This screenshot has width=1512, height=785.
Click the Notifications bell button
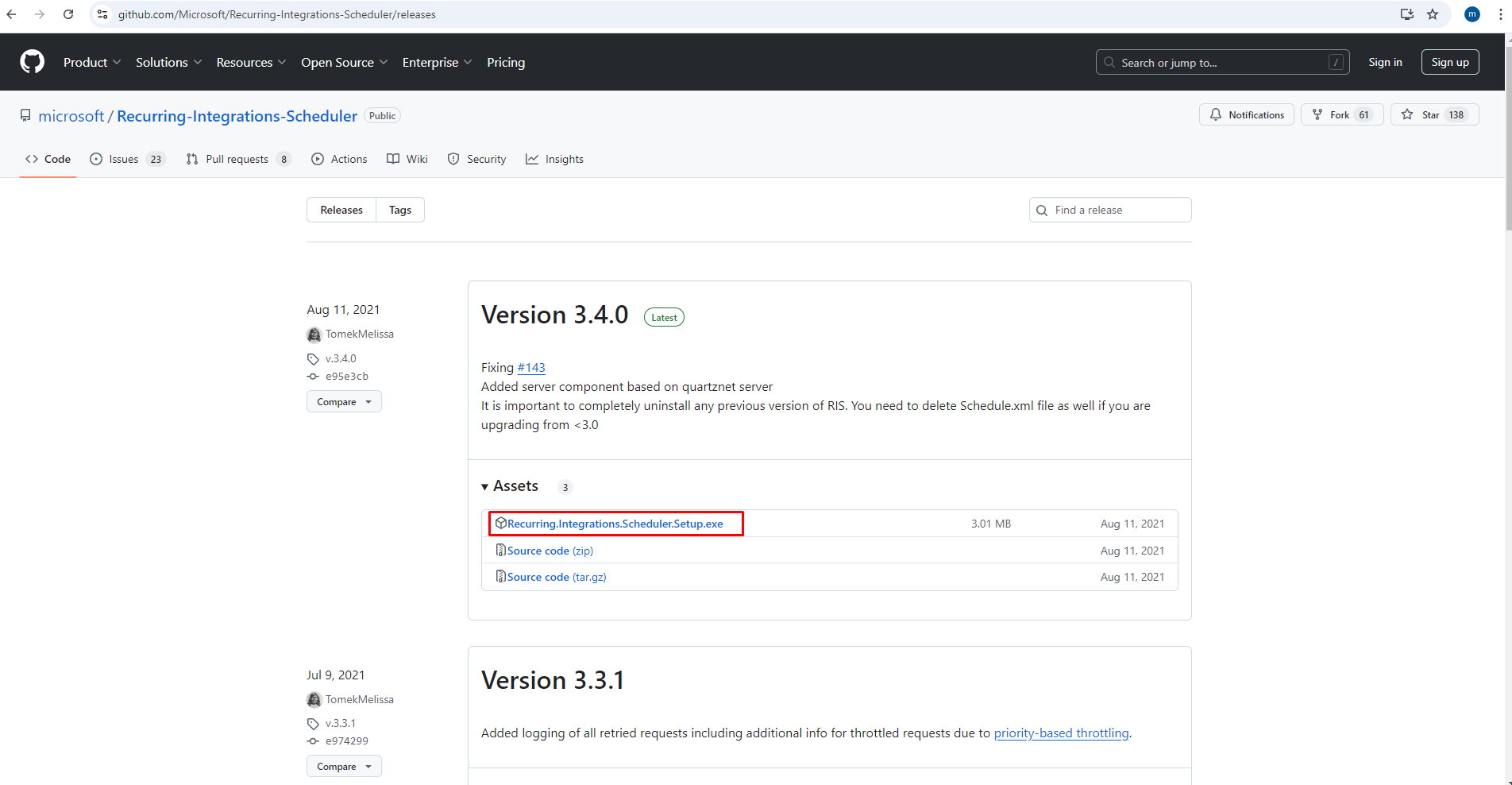pos(1247,114)
